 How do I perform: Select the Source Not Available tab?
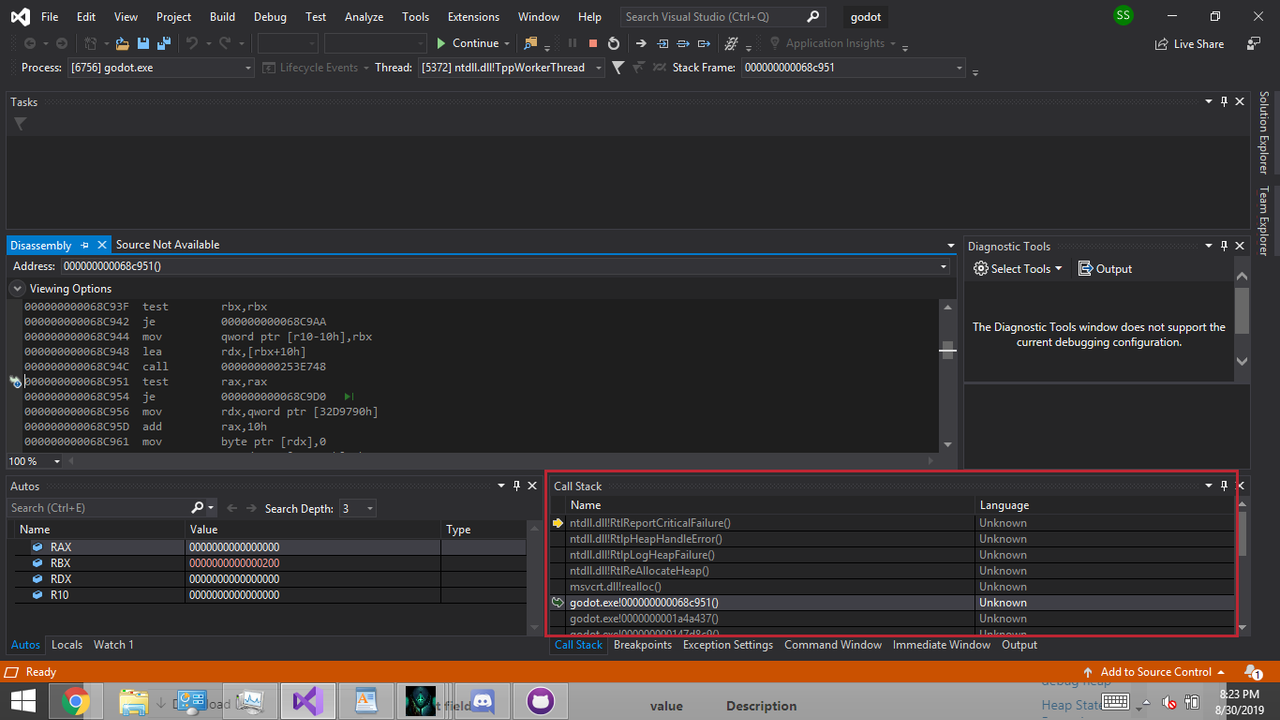(167, 245)
